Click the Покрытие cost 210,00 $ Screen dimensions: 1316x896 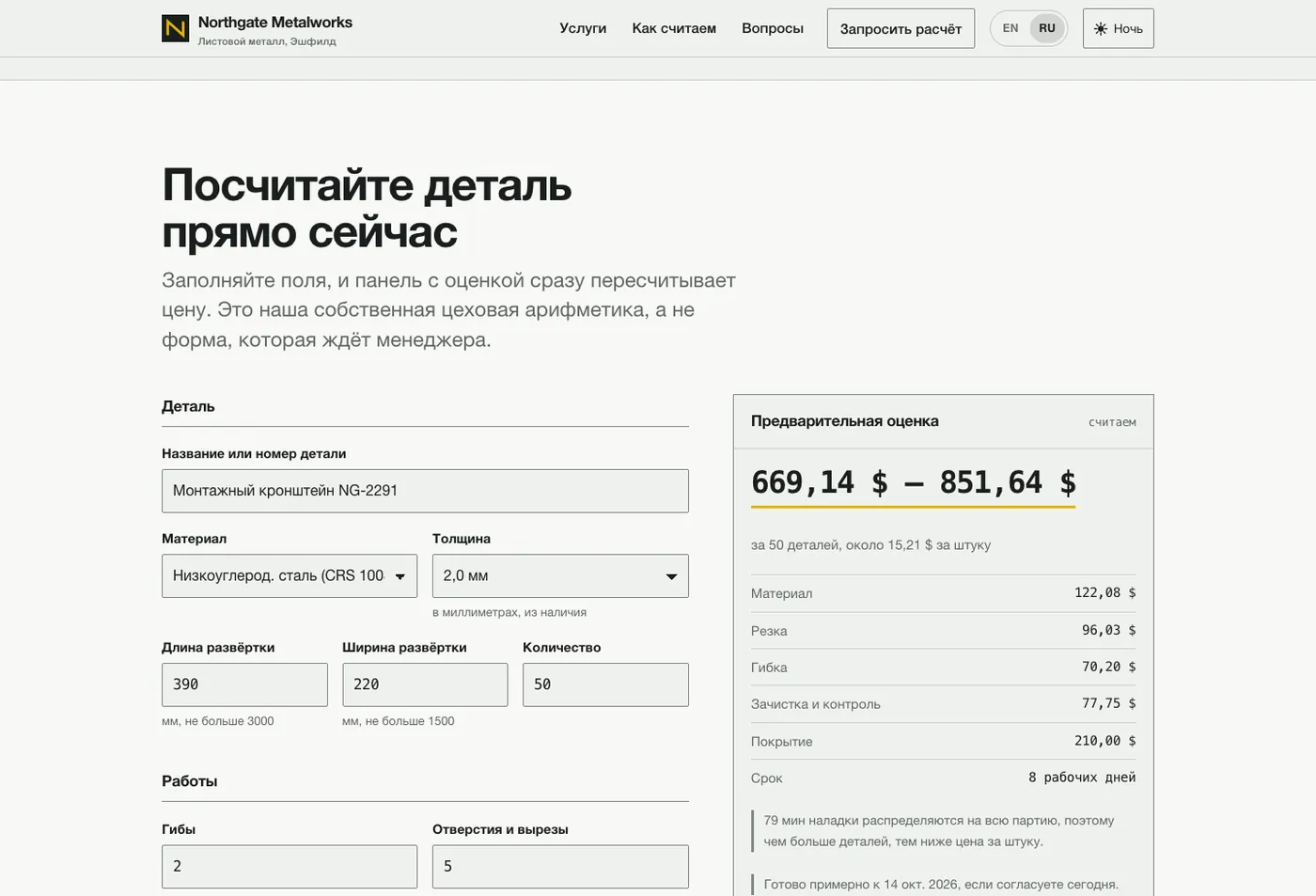tap(1104, 741)
